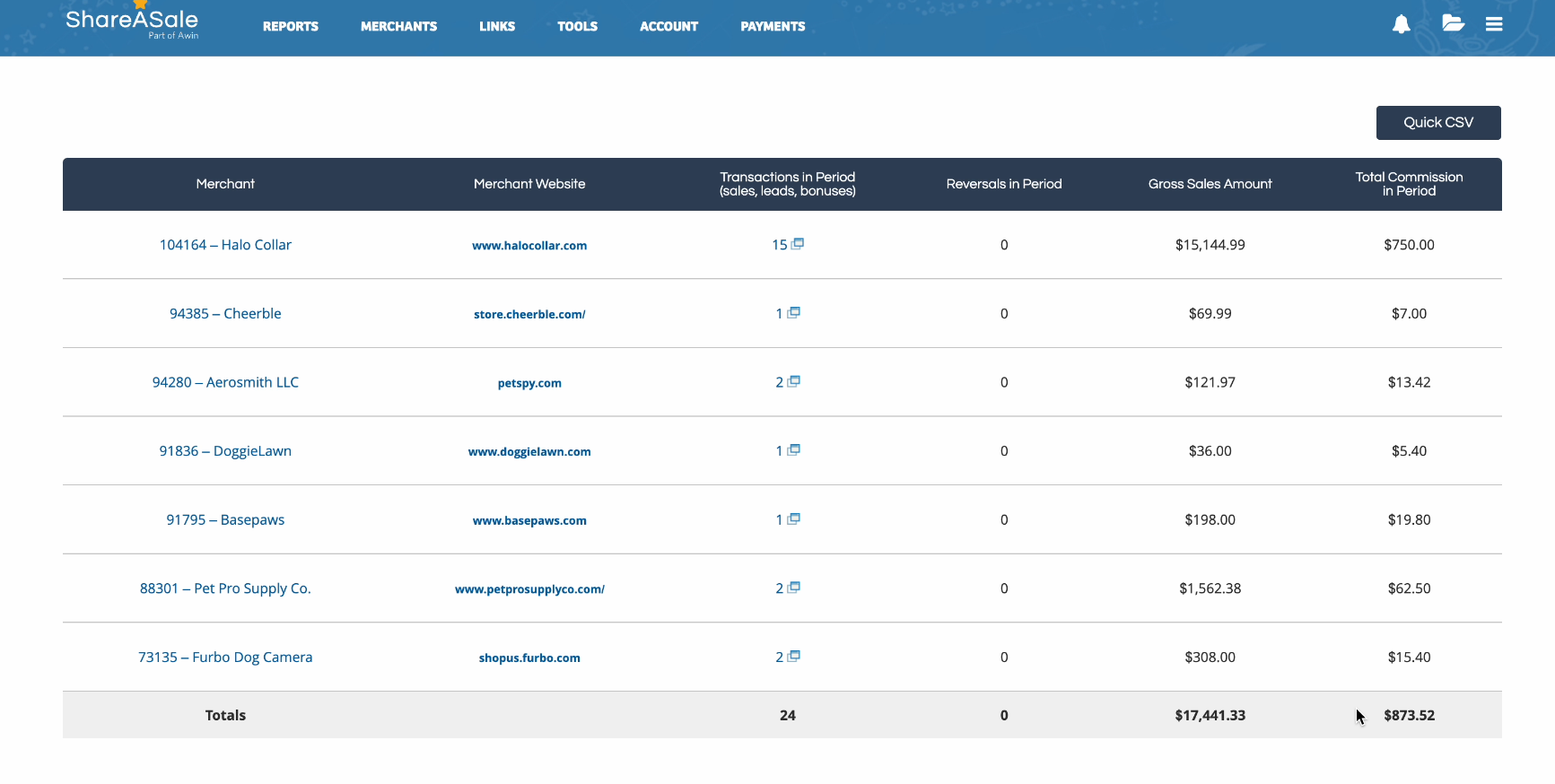Select commission value $13.42
1555x784 pixels.
click(x=1410, y=382)
